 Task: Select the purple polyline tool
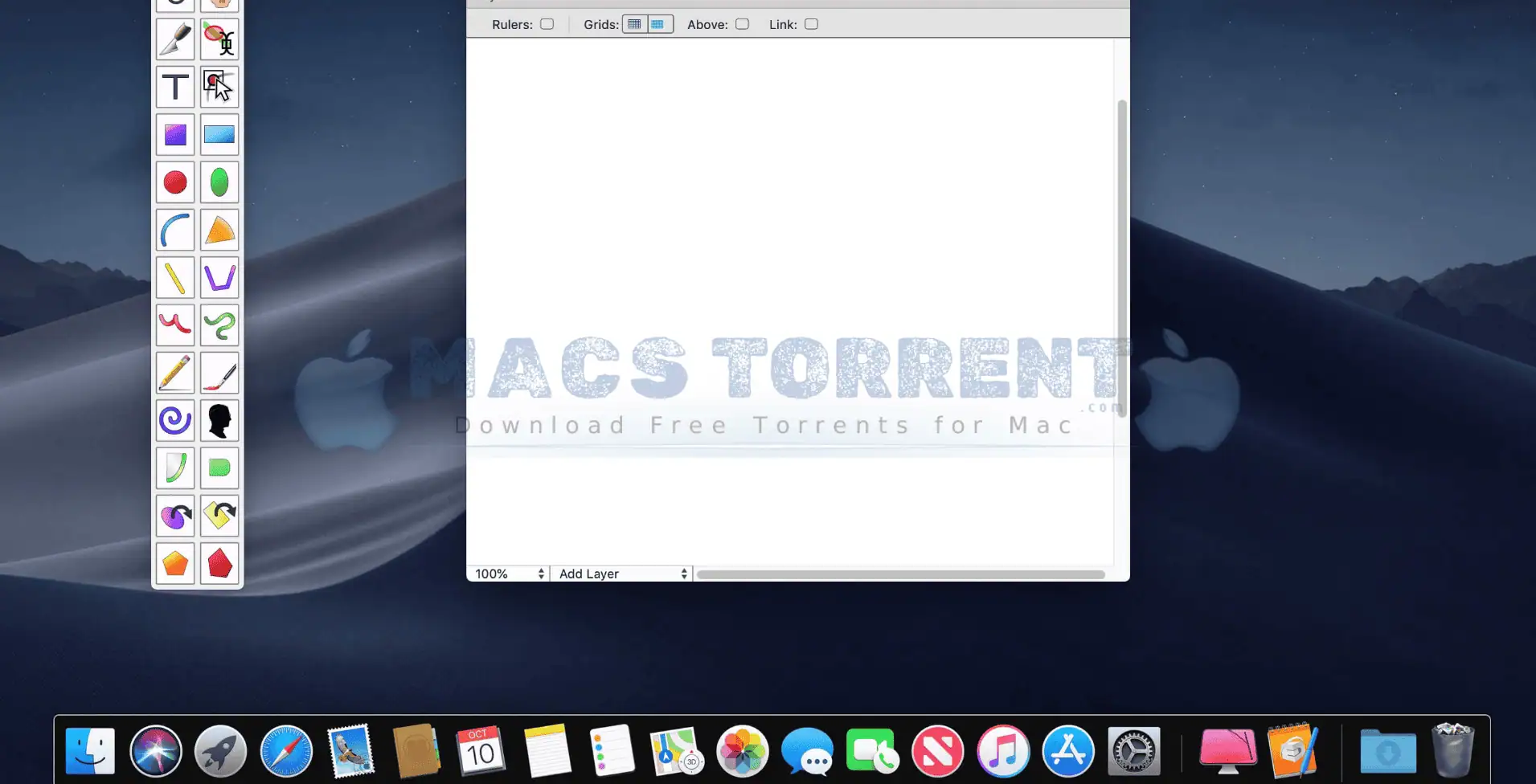pos(219,278)
